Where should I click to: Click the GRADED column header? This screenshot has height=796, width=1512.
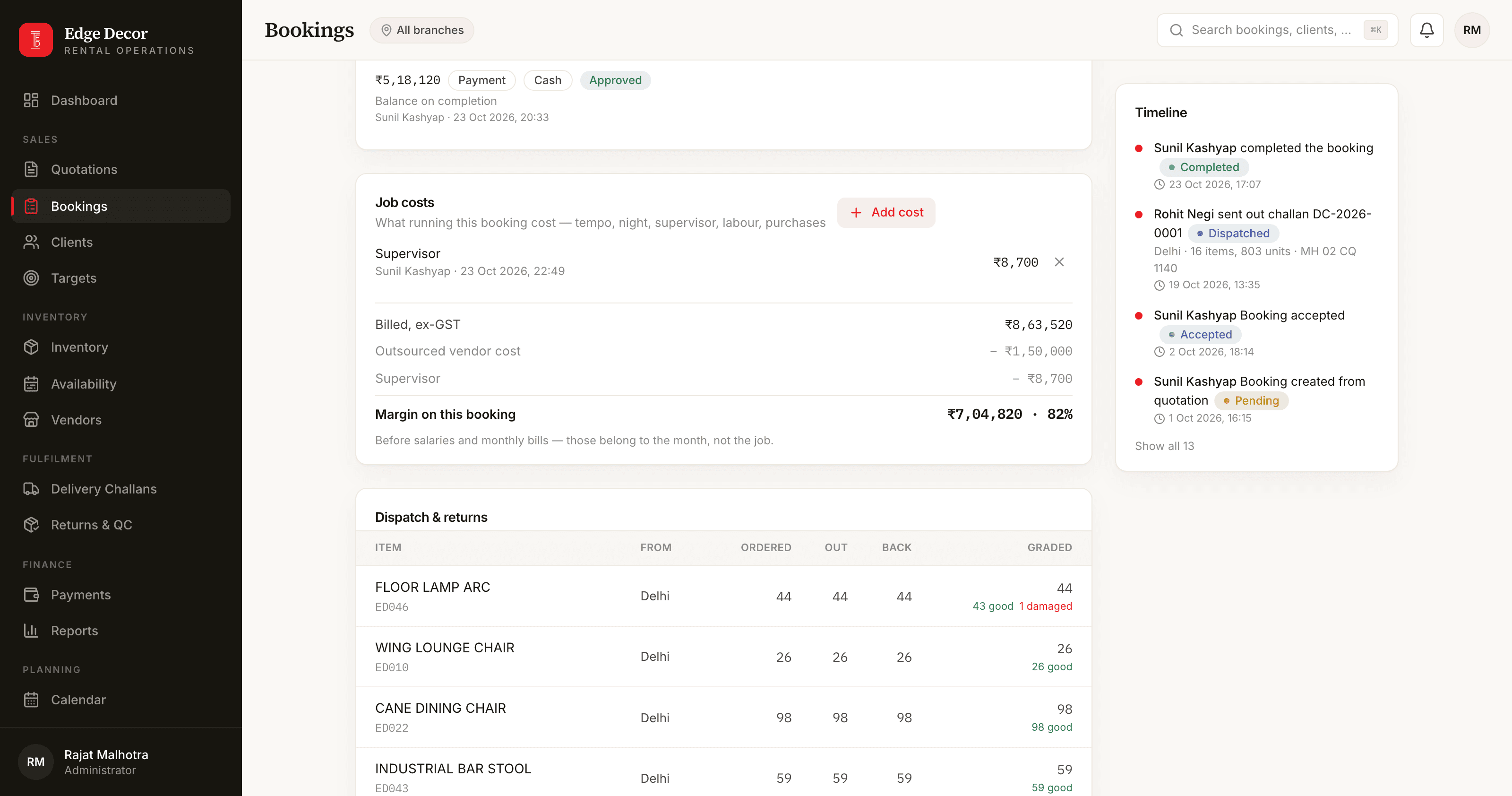pyautogui.click(x=1049, y=547)
